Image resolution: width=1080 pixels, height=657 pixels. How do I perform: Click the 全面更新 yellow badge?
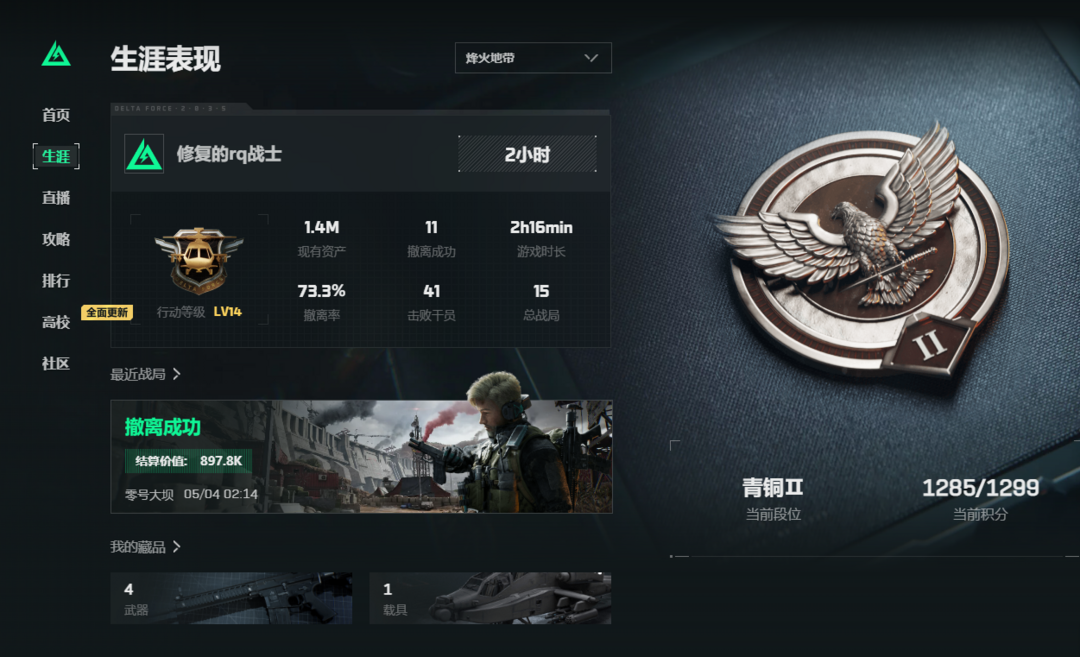(x=107, y=313)
